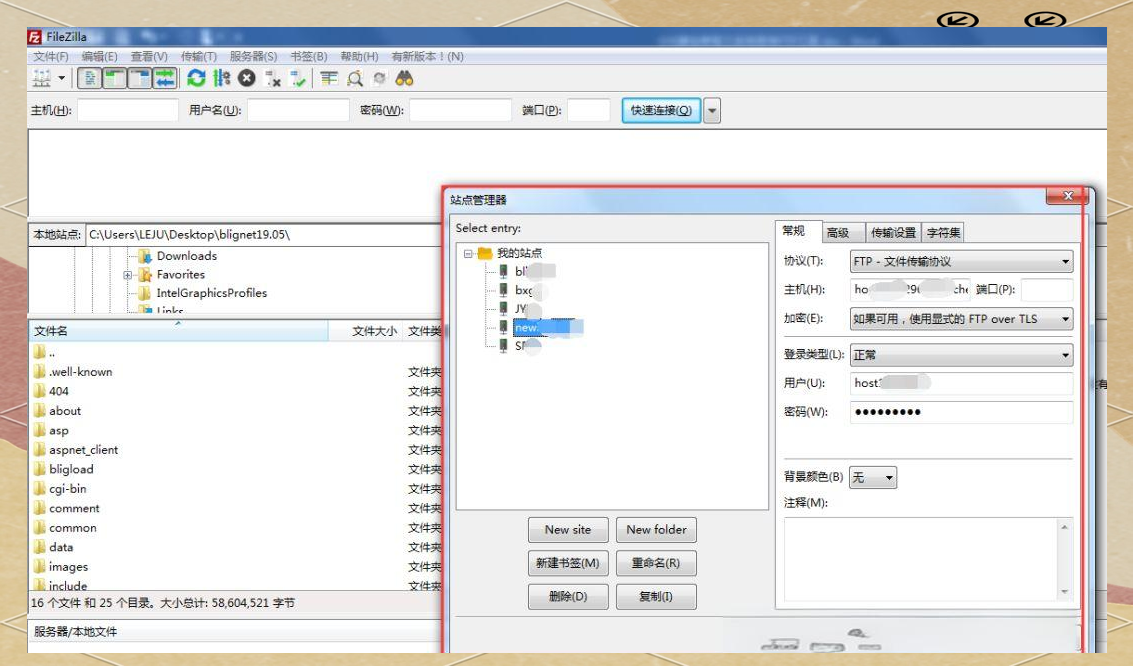Open the Site Manager toolbar icon
1133x666 pixels.
pos(42,78)
